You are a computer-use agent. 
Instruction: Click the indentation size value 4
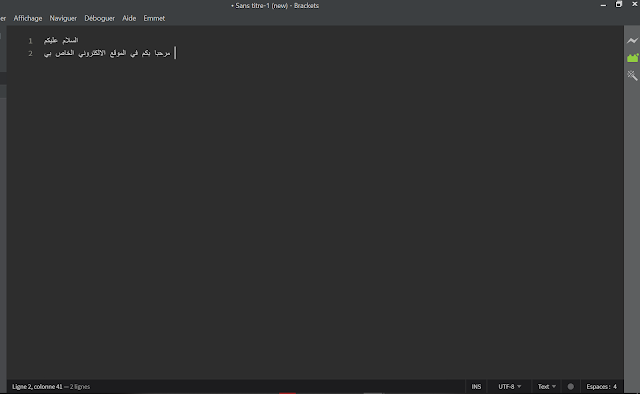click(615, 386)
